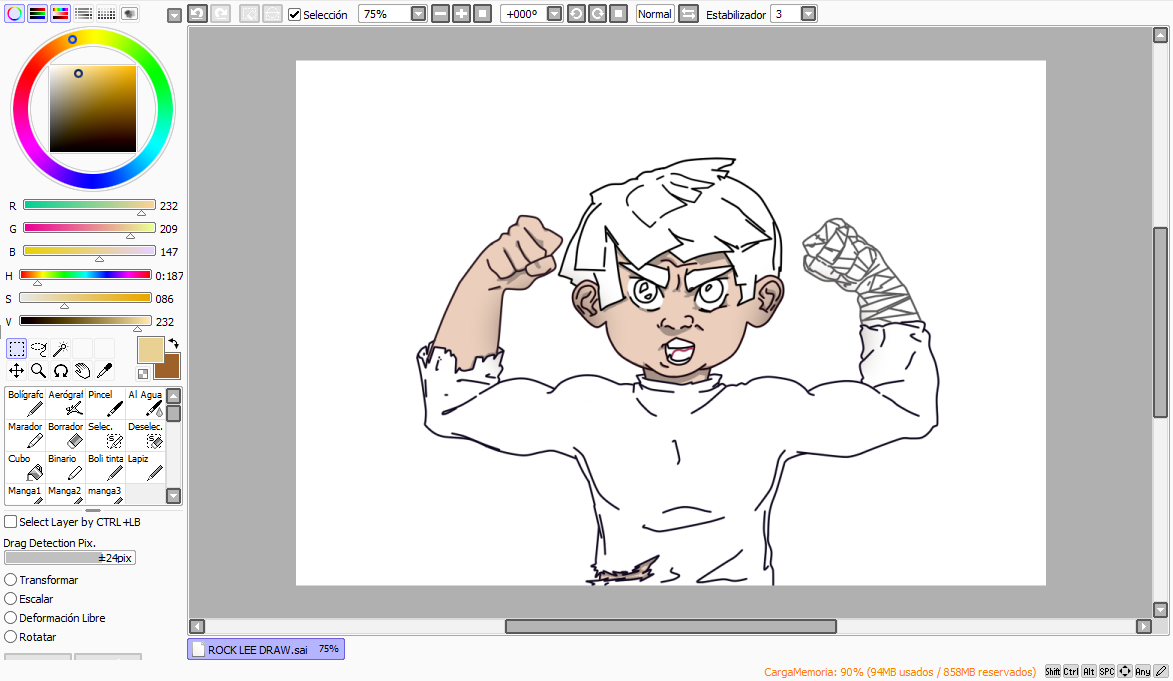Image resolution: width=1173 pixels, height=681 pixels.
Task: Pick the foreground beige color swatch
Action: pos(150,350)
